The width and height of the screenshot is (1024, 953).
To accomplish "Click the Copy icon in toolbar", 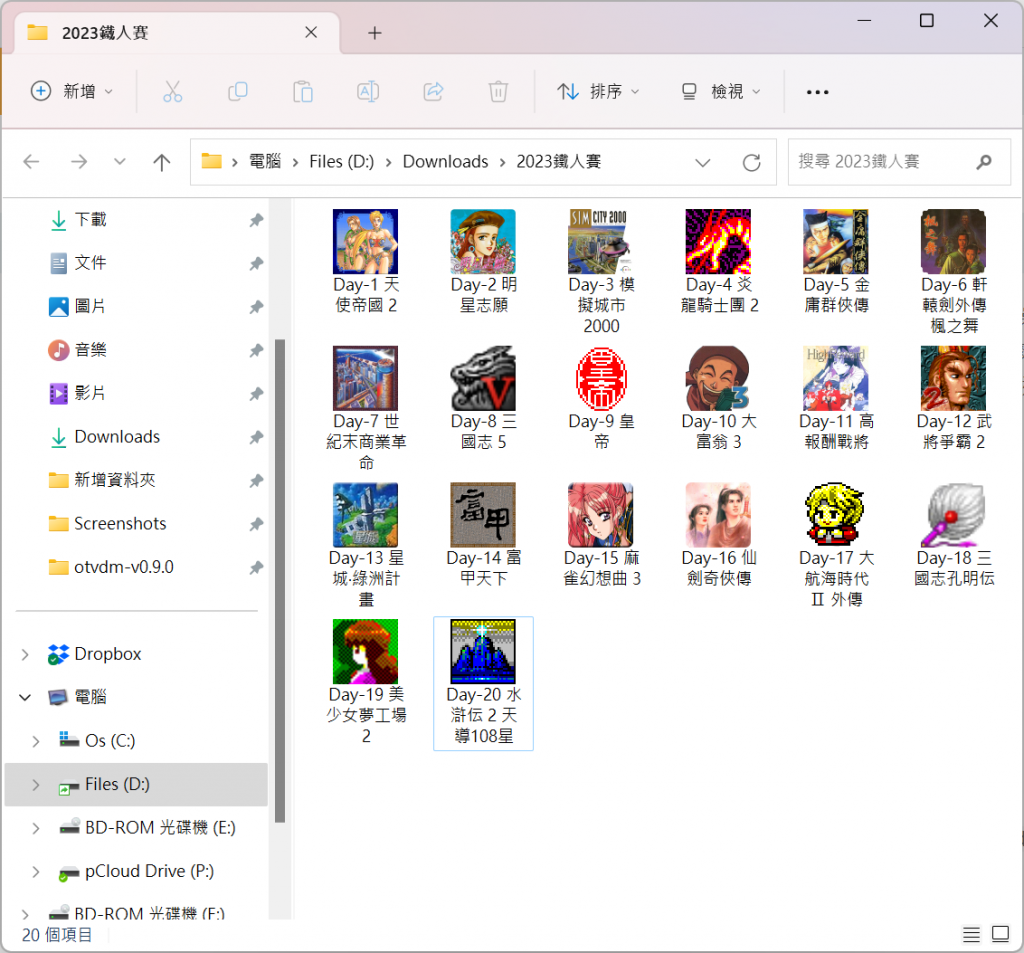I will [238, 91].
